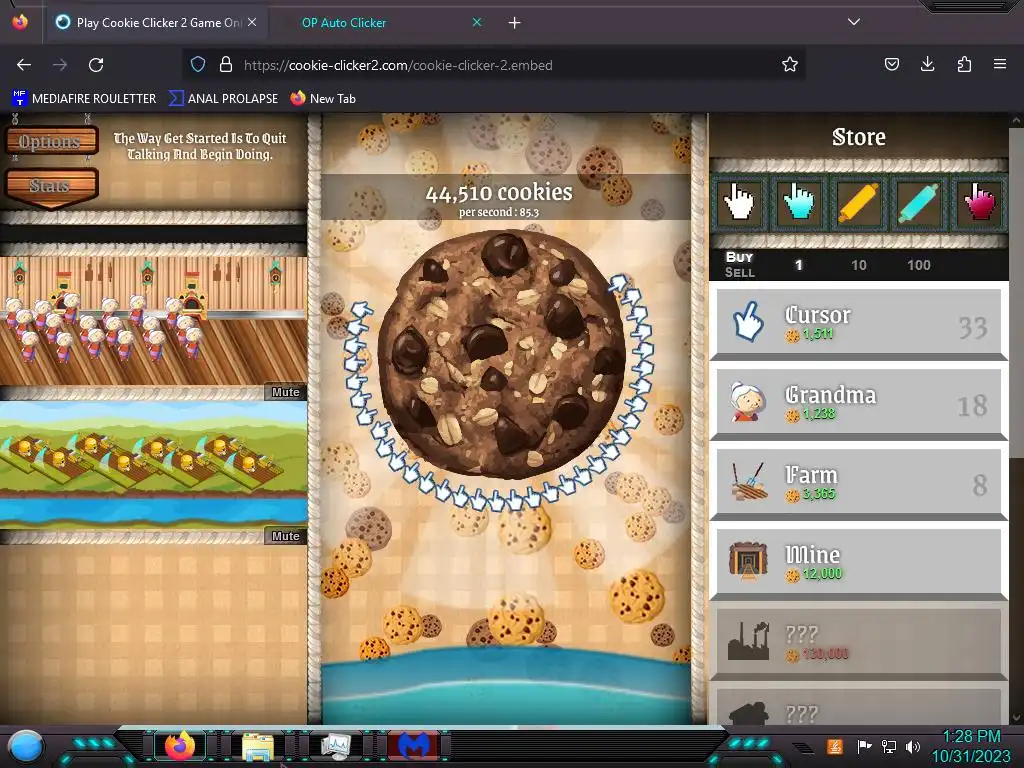Purchase a Cursor building
Image resolution: width=1024 pixels, height=768 pixels.
tap(859, 323)
